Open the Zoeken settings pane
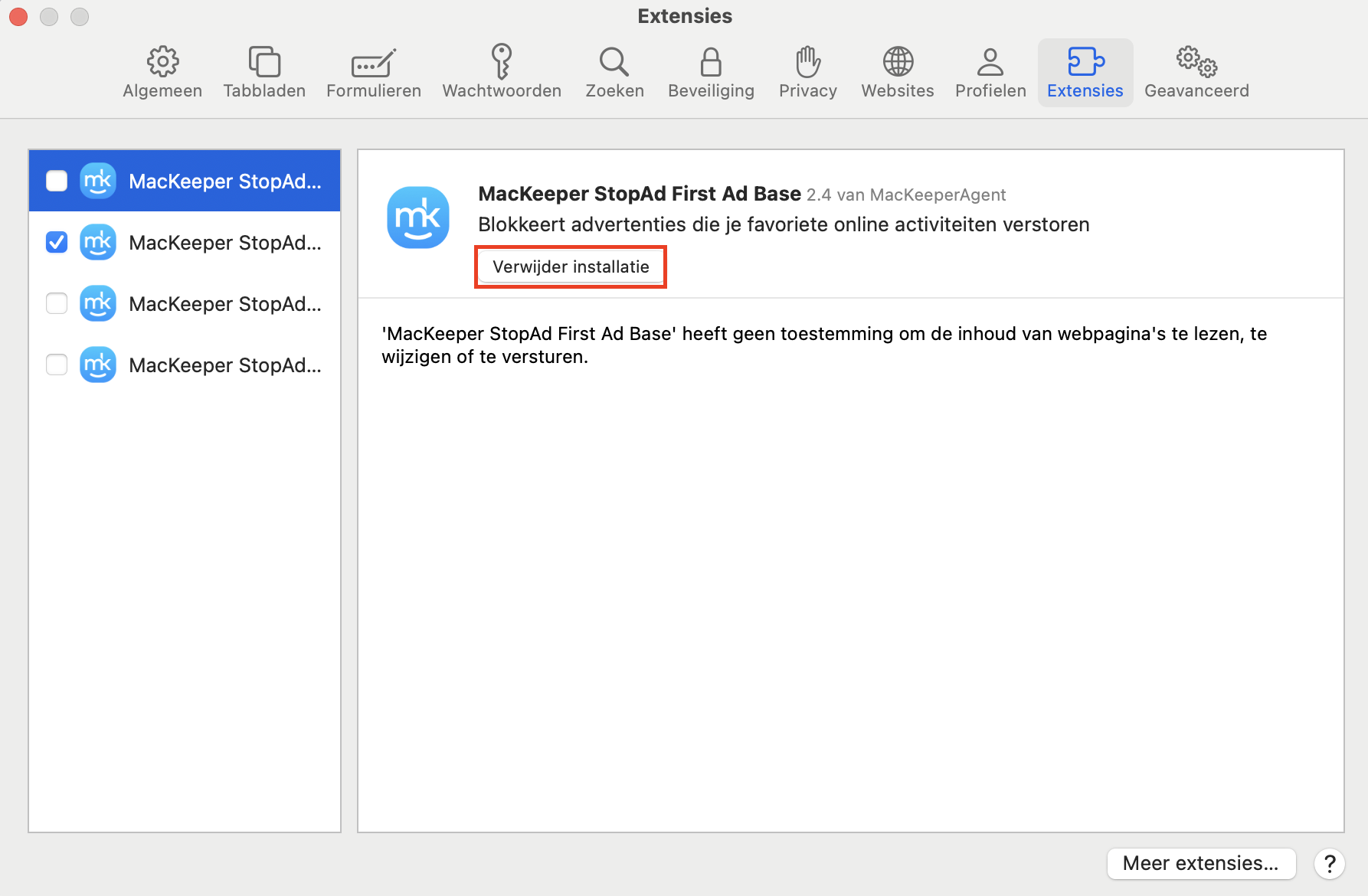 click(614, 72)
